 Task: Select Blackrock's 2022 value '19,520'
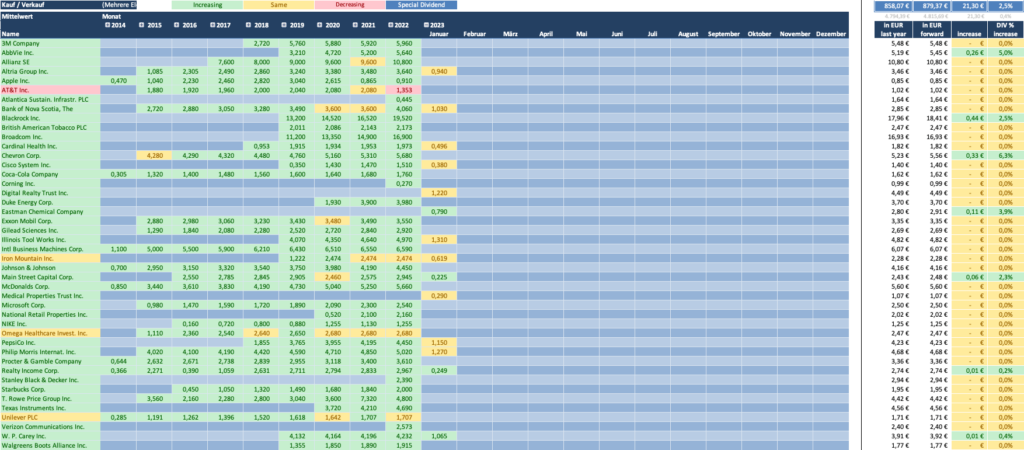click(404, 118)
